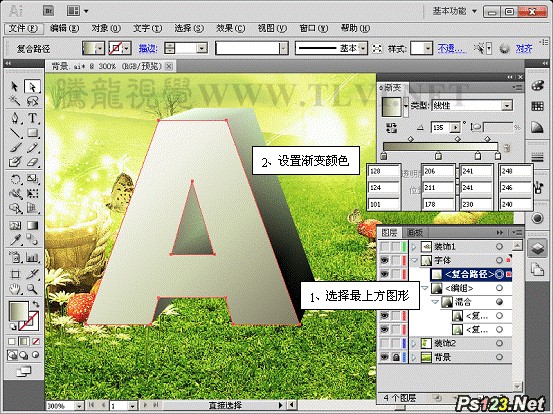Pick the Magic Wand tool
Image resolution: width=553 pixels, height=414 pixels.
pos(15,102)
